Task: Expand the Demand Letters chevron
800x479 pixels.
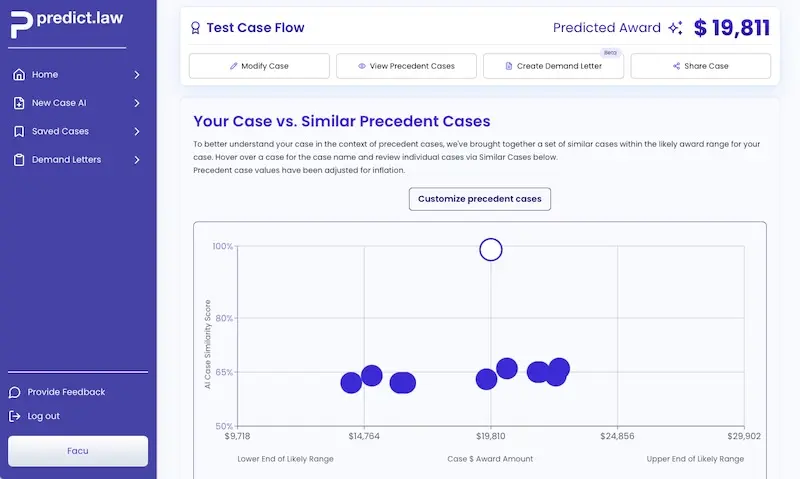Action: tap(137, 160)
